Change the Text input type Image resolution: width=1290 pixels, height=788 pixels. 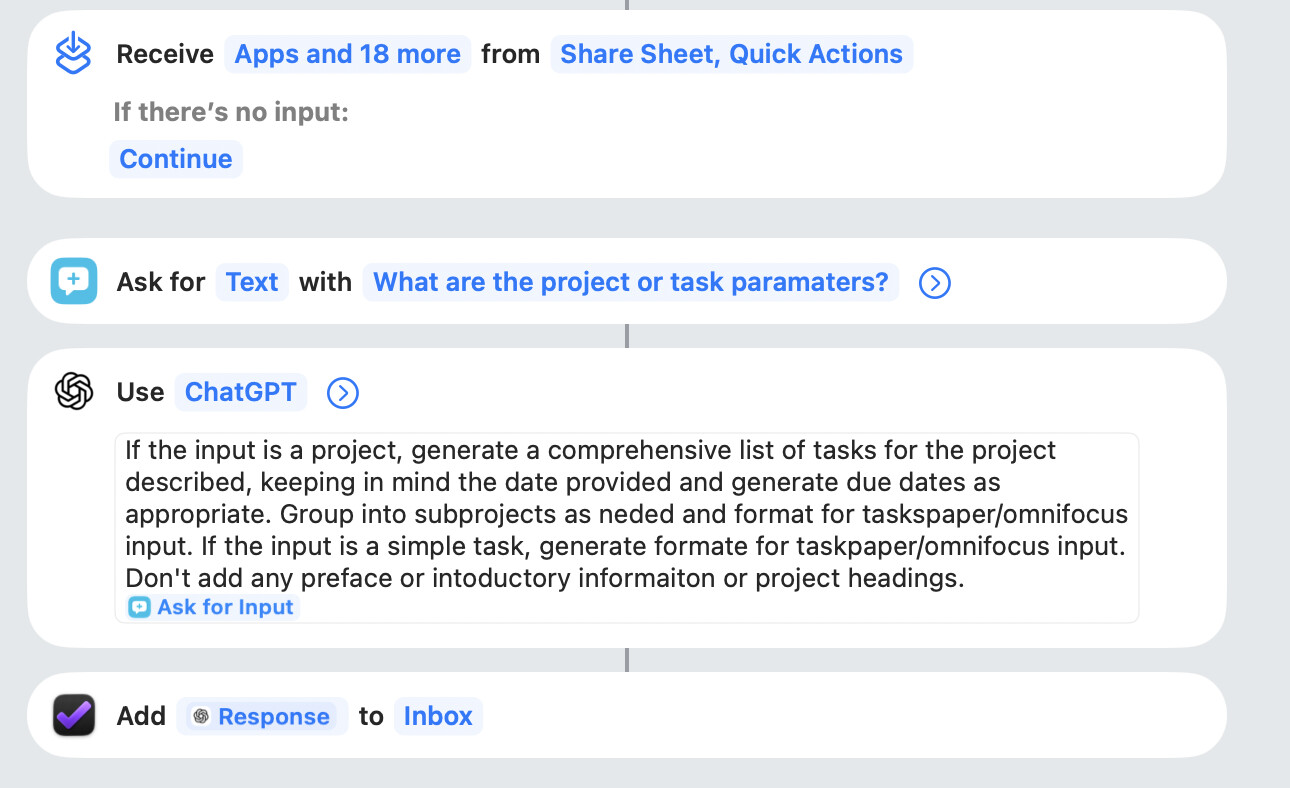pyautogui.click(x=252, y=282)
